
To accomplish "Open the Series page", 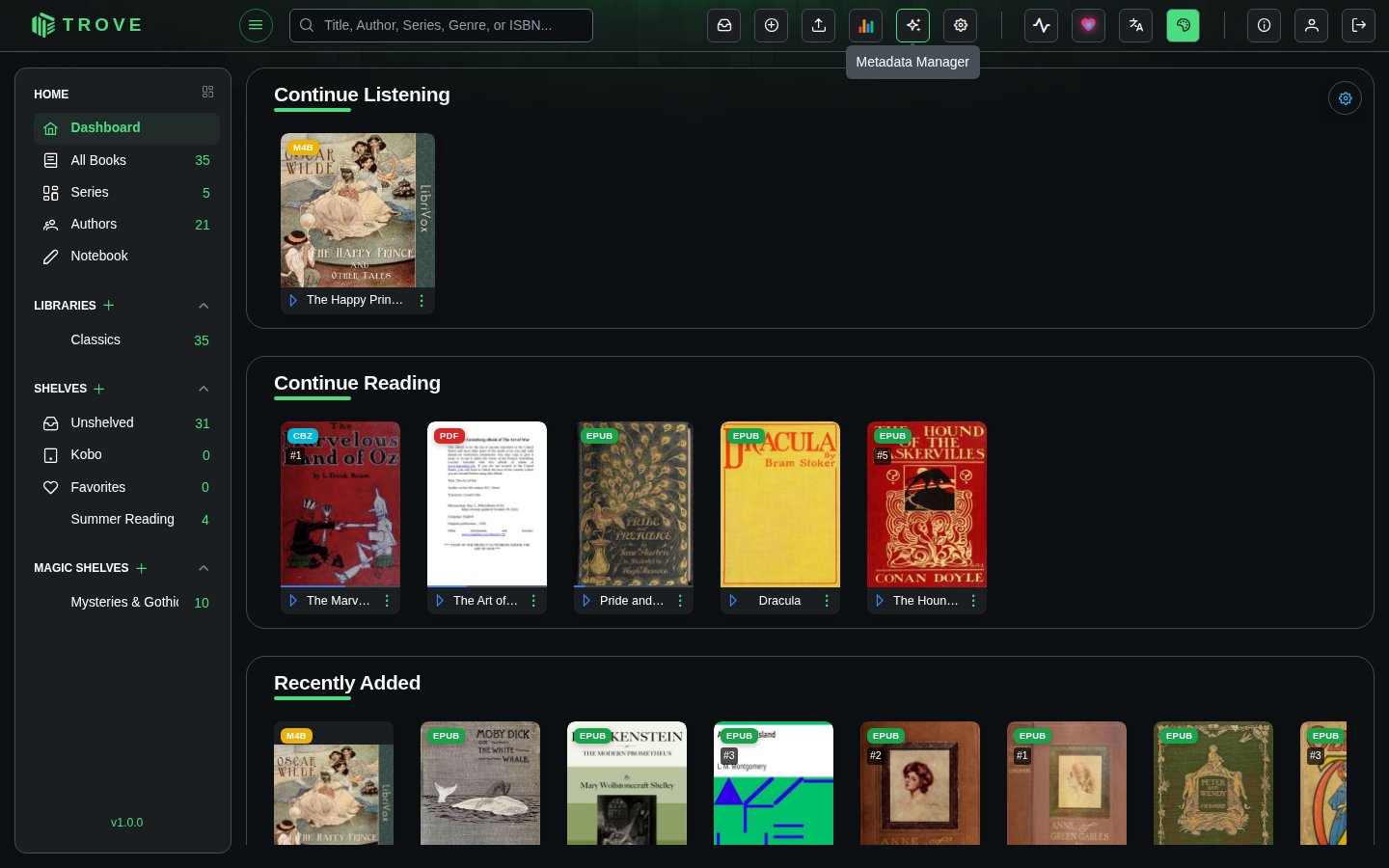I will (x=126, y=193).
